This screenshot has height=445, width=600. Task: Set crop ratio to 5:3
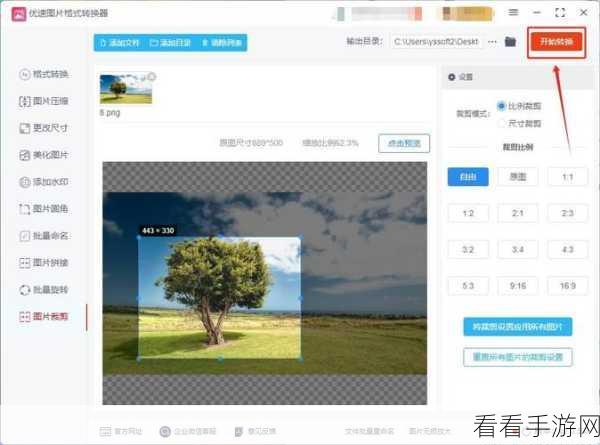(x=468, y=286)
